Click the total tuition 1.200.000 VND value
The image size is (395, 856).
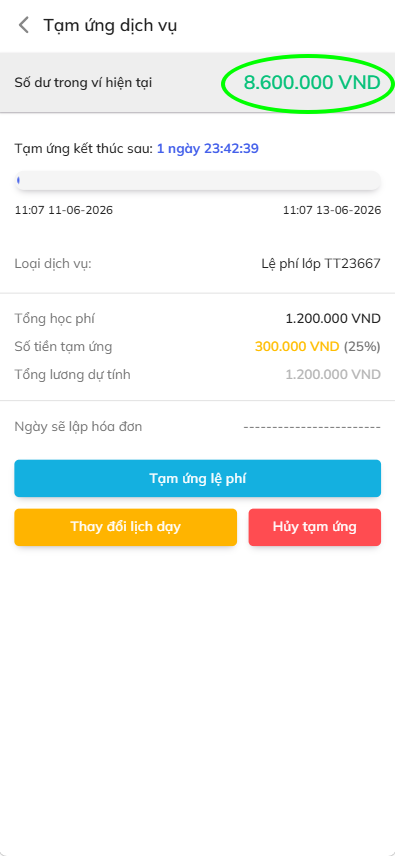[333, 318]
